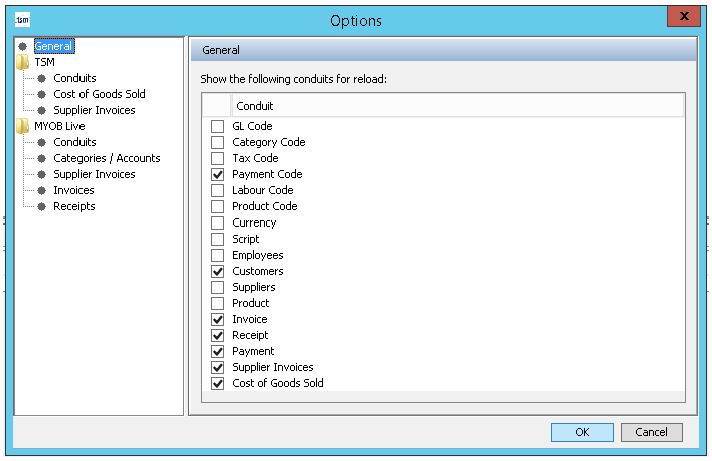Image resolution: width=712 pixels, height=461 pixels.
Task: Click bullet icon next to Invoices node
Action: point(42,190)
